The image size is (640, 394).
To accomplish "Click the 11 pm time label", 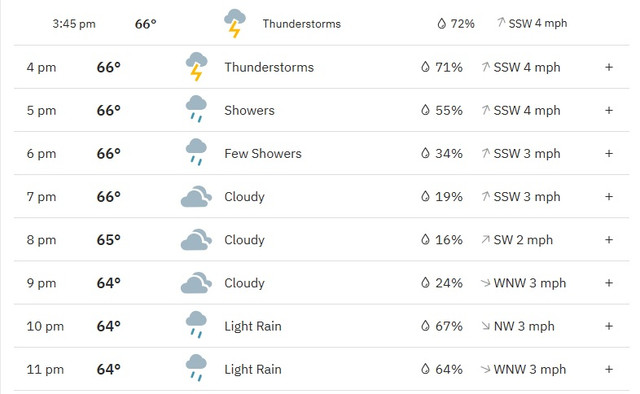I will pos(45,370).
